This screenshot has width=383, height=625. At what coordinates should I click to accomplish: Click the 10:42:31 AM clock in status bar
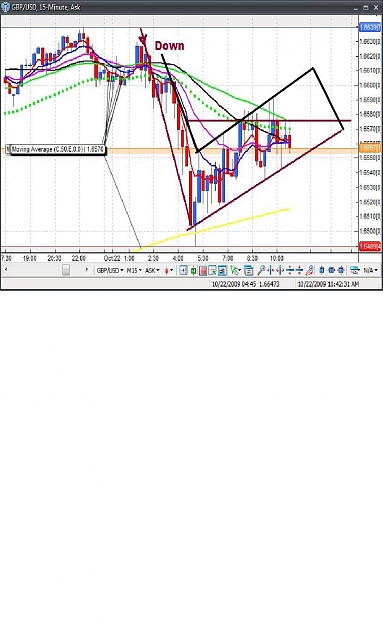point(328,284)
